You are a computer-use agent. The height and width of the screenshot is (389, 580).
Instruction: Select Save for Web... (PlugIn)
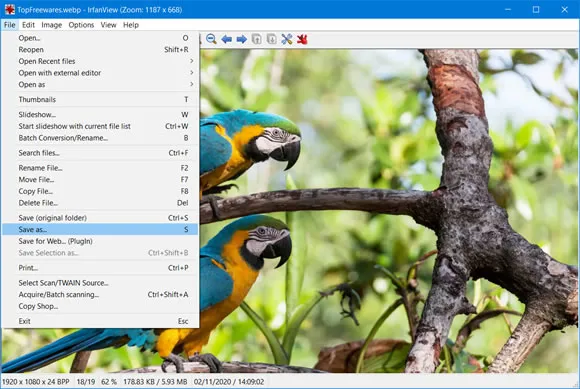tap(100, 241)
